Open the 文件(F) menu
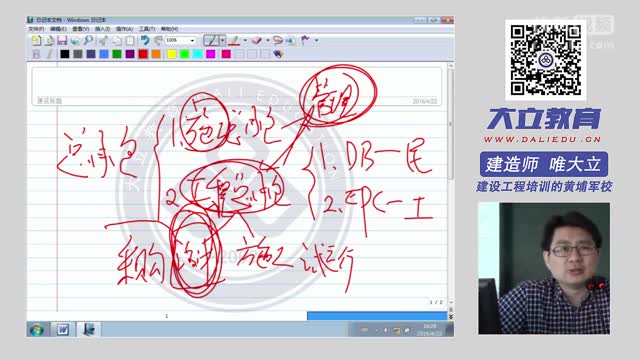The height and width of the screenshot is (360, 640). tap(36, 29)
